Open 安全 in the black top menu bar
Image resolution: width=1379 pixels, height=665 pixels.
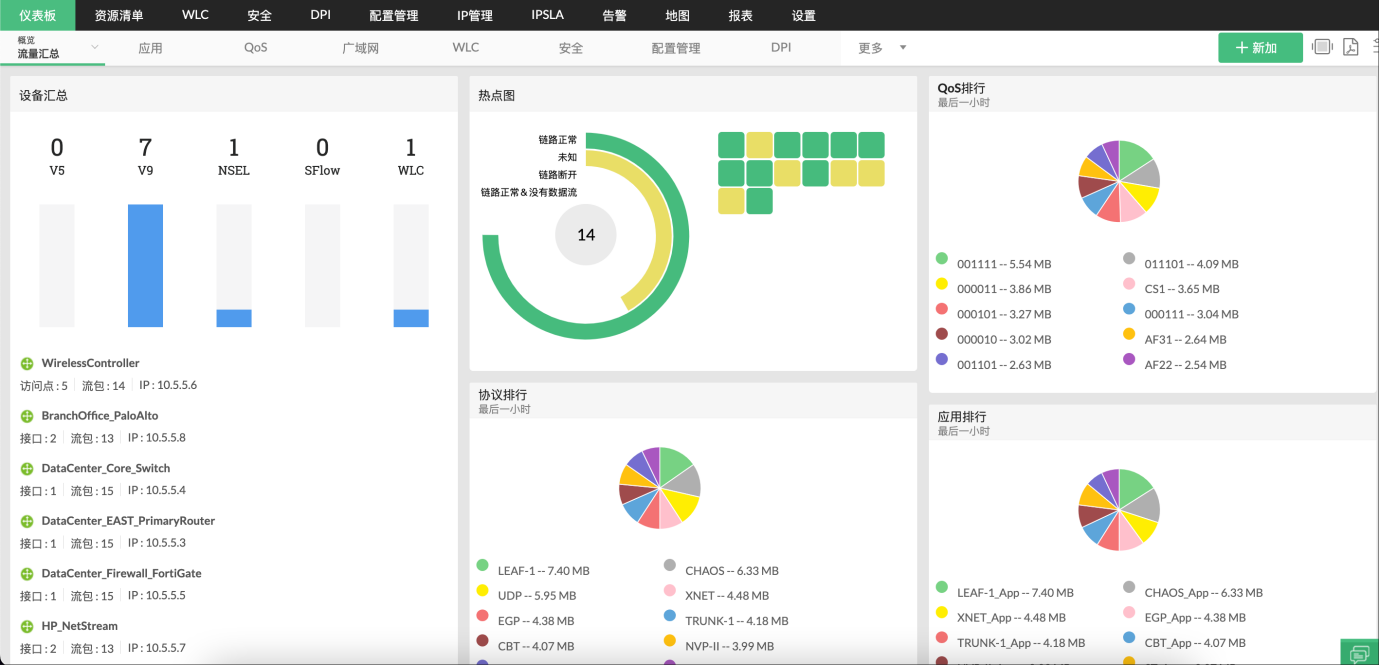(260, 16)
